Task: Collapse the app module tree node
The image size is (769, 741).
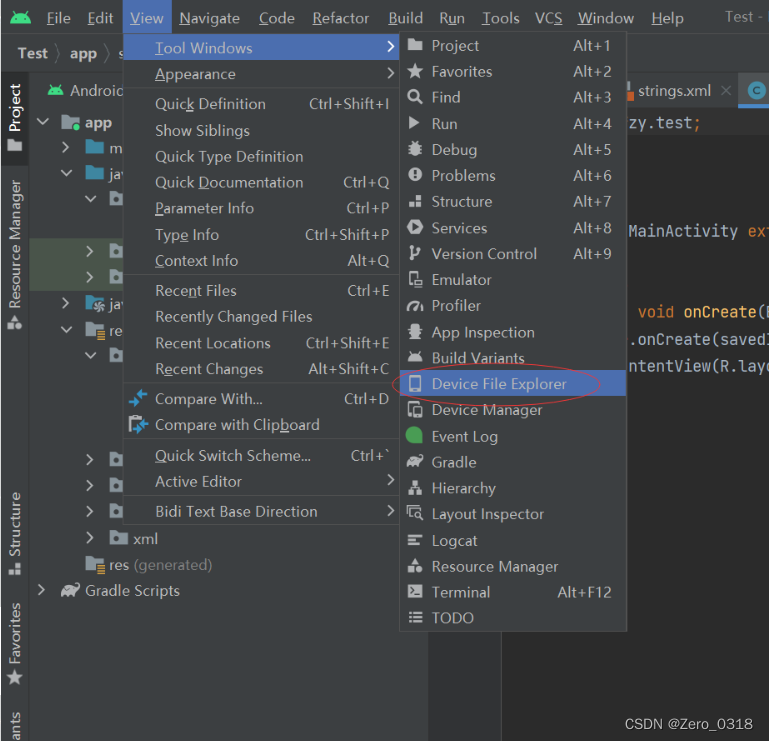Action: pos(44,122)
